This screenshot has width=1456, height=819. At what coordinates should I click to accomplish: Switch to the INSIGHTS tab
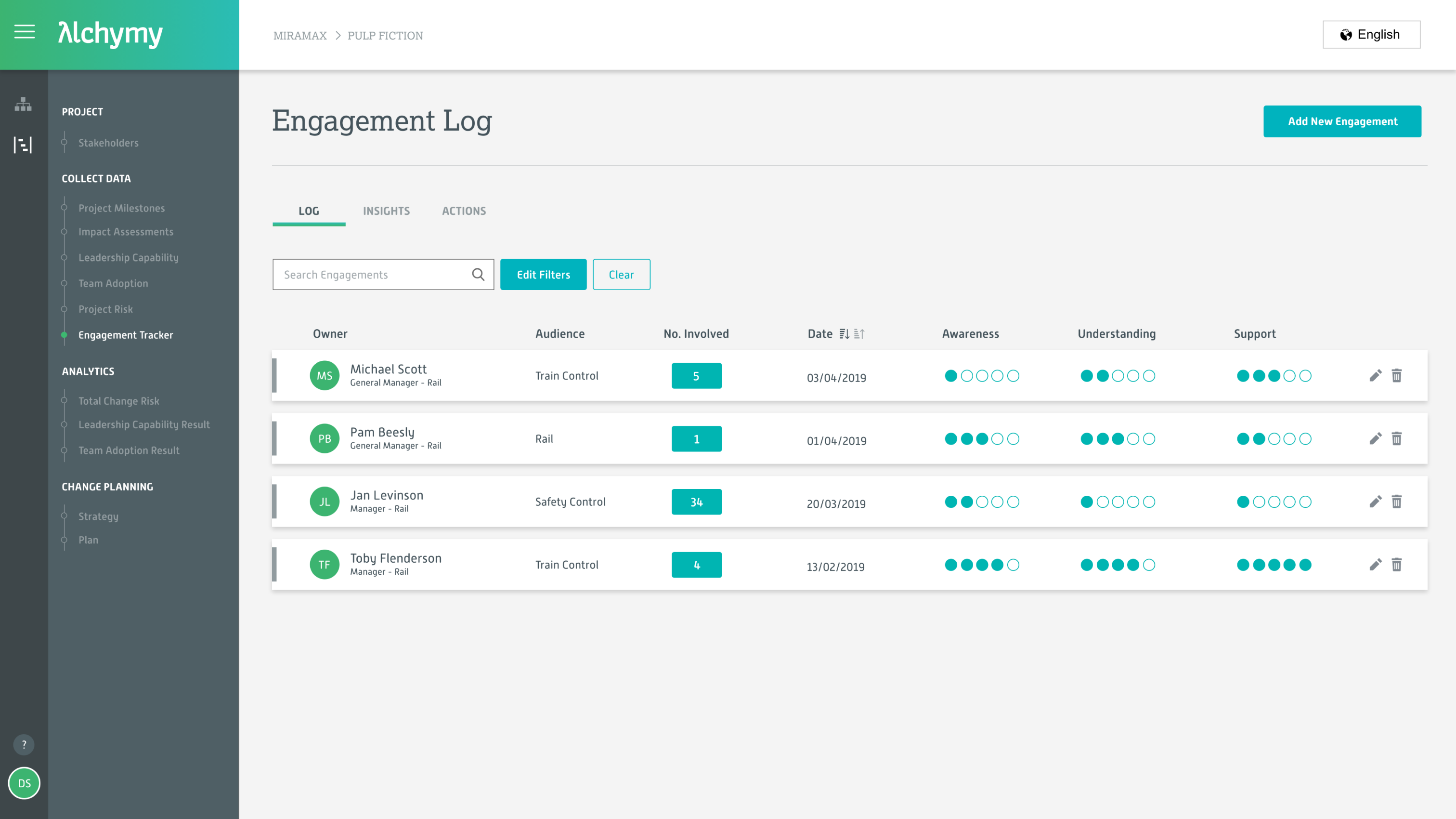click(x=387, y=211)
